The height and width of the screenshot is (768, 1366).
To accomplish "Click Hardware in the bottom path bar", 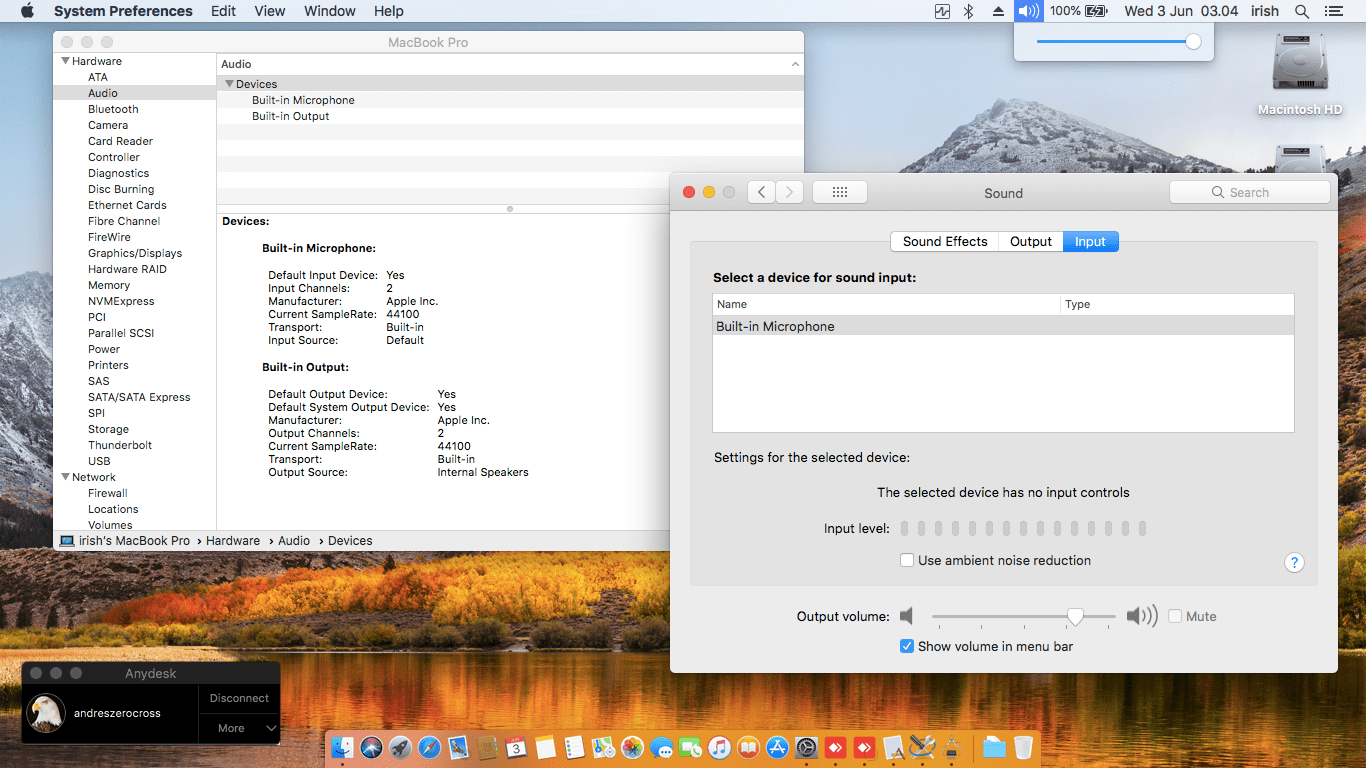I will [x=233, y=541].
